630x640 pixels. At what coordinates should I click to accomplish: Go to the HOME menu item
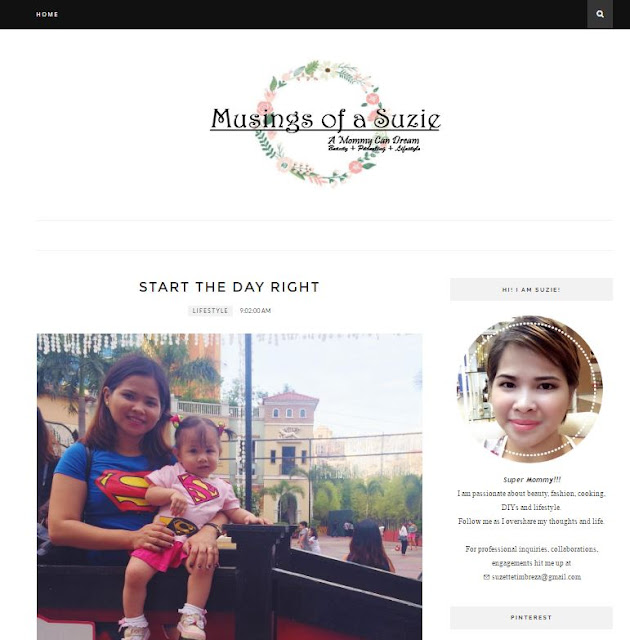click(x=47, y=14)
